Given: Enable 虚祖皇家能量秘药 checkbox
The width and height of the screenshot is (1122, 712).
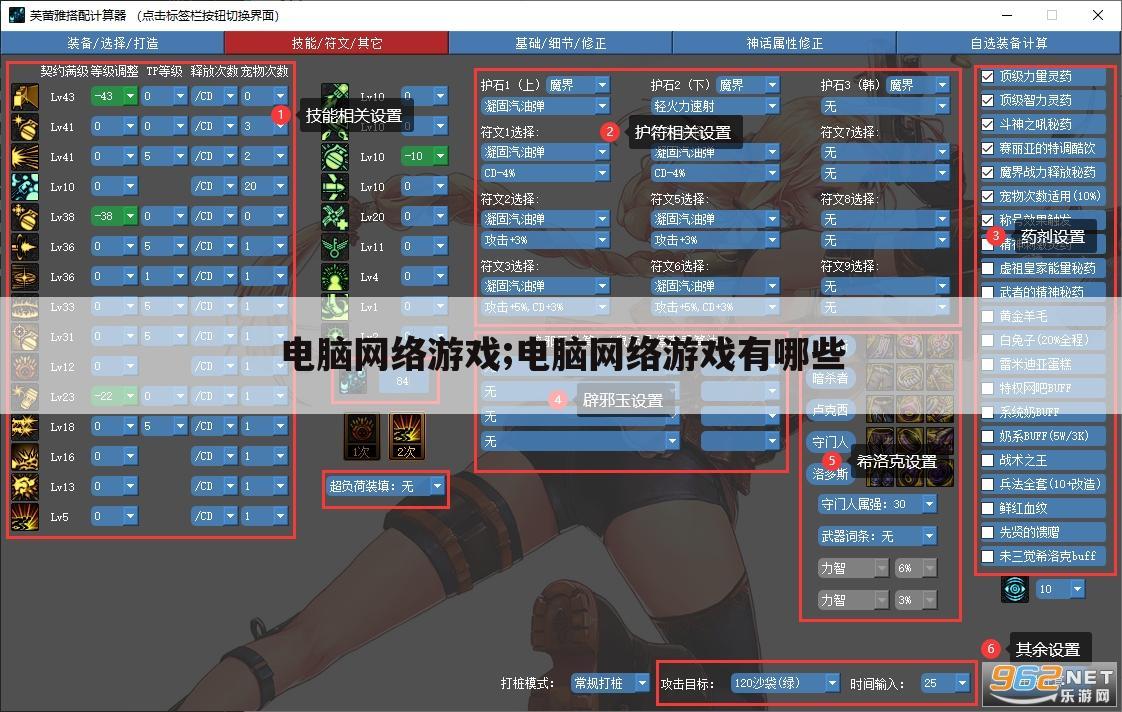Looking at the screenshot, I should tap(987, 268).
